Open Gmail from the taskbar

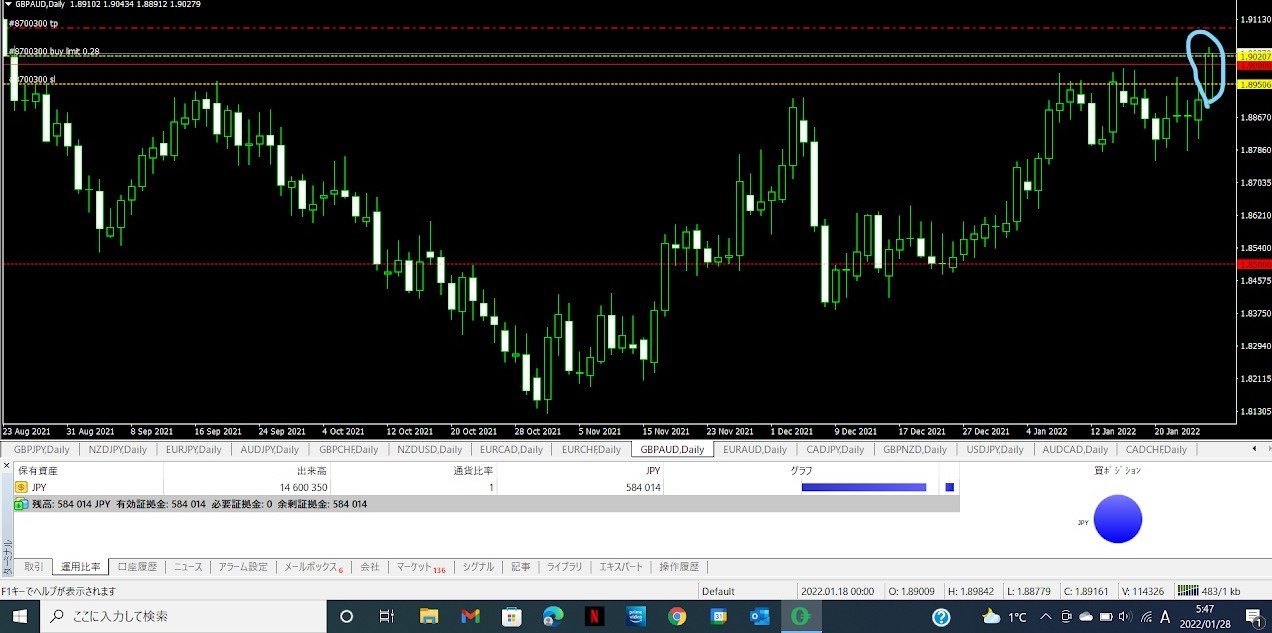470,616
